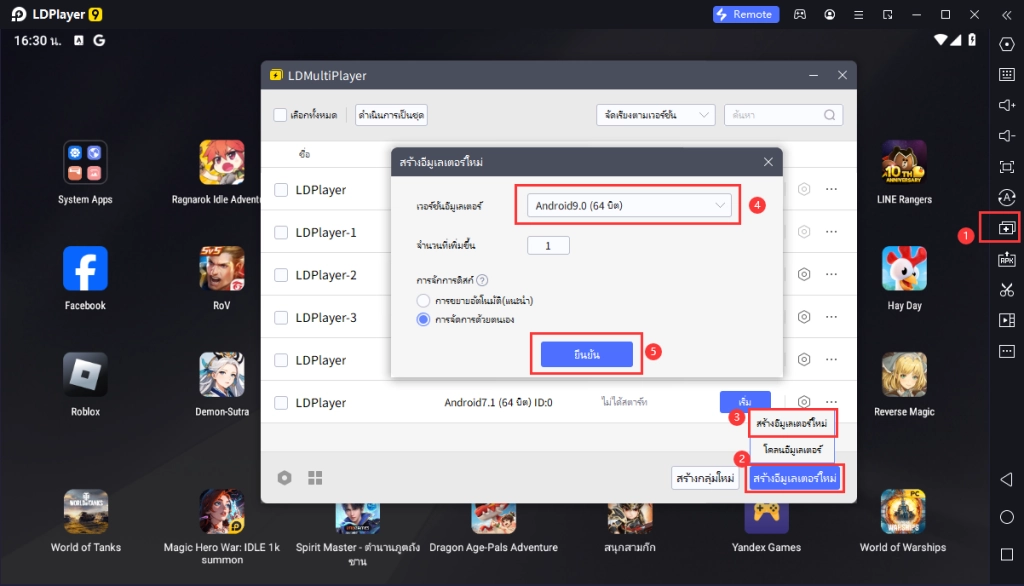This screenshot has width=1024, height=586.
Task: Open the multi-player icon in the right sidebar
Action: click(1006, 228)
